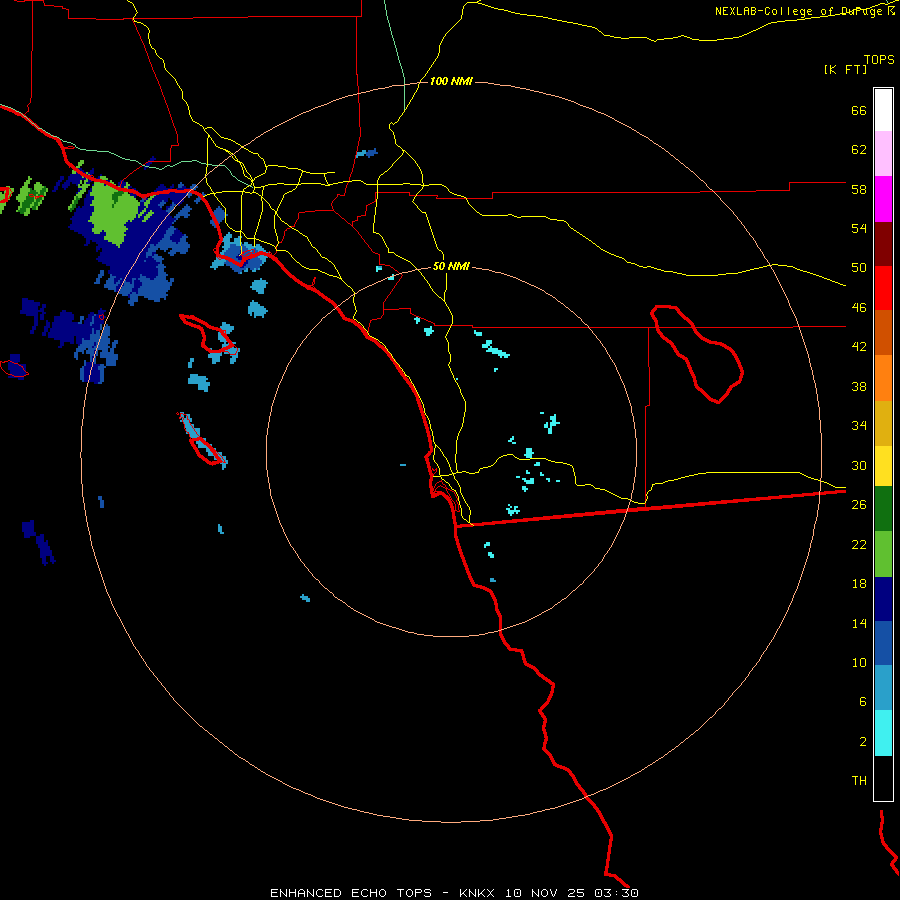
Task: Click the "ENHANCED ECHO TOPS" caption title
Action: [351, 893]
